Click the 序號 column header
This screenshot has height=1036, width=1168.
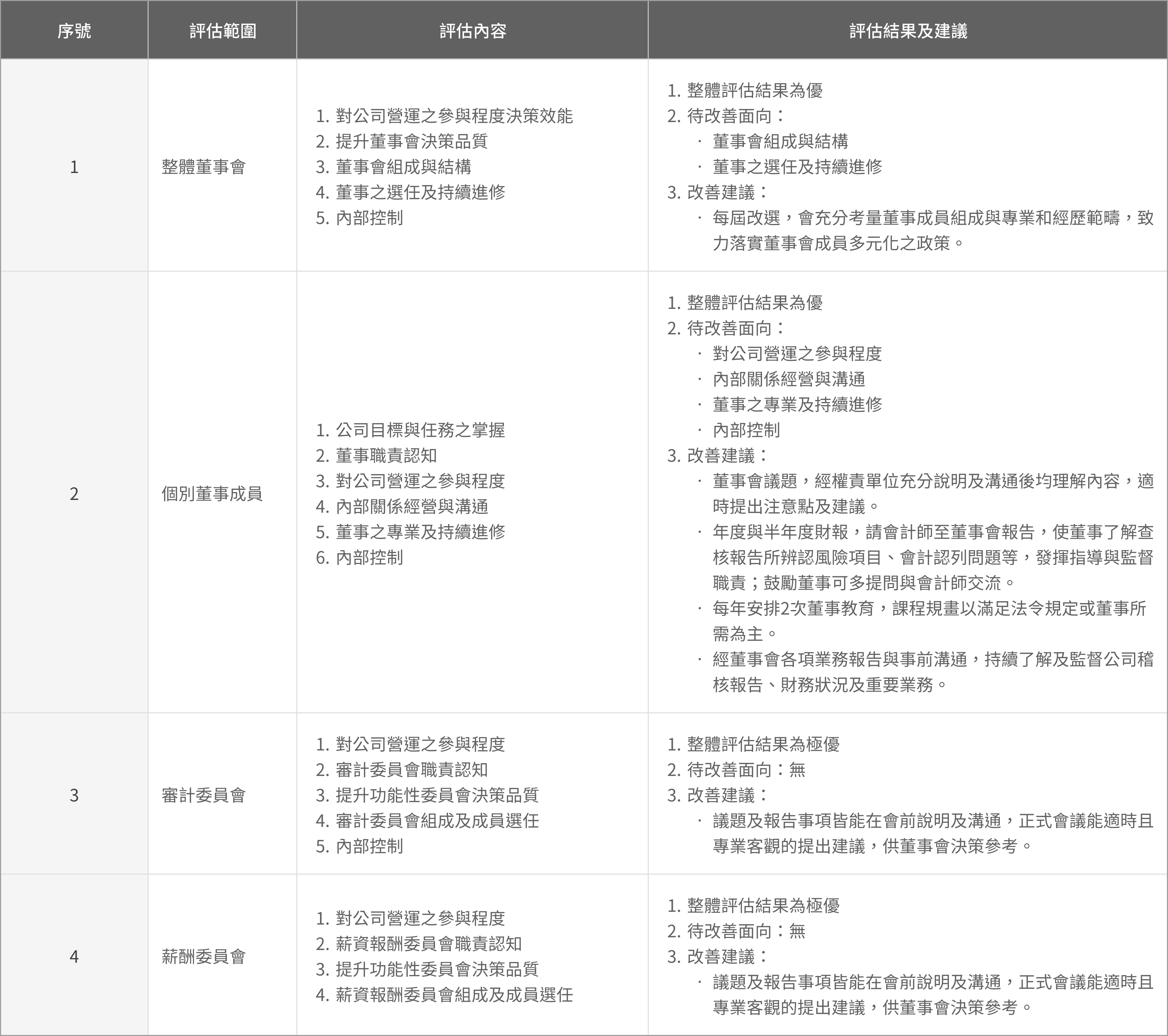(x=74, y=31)
